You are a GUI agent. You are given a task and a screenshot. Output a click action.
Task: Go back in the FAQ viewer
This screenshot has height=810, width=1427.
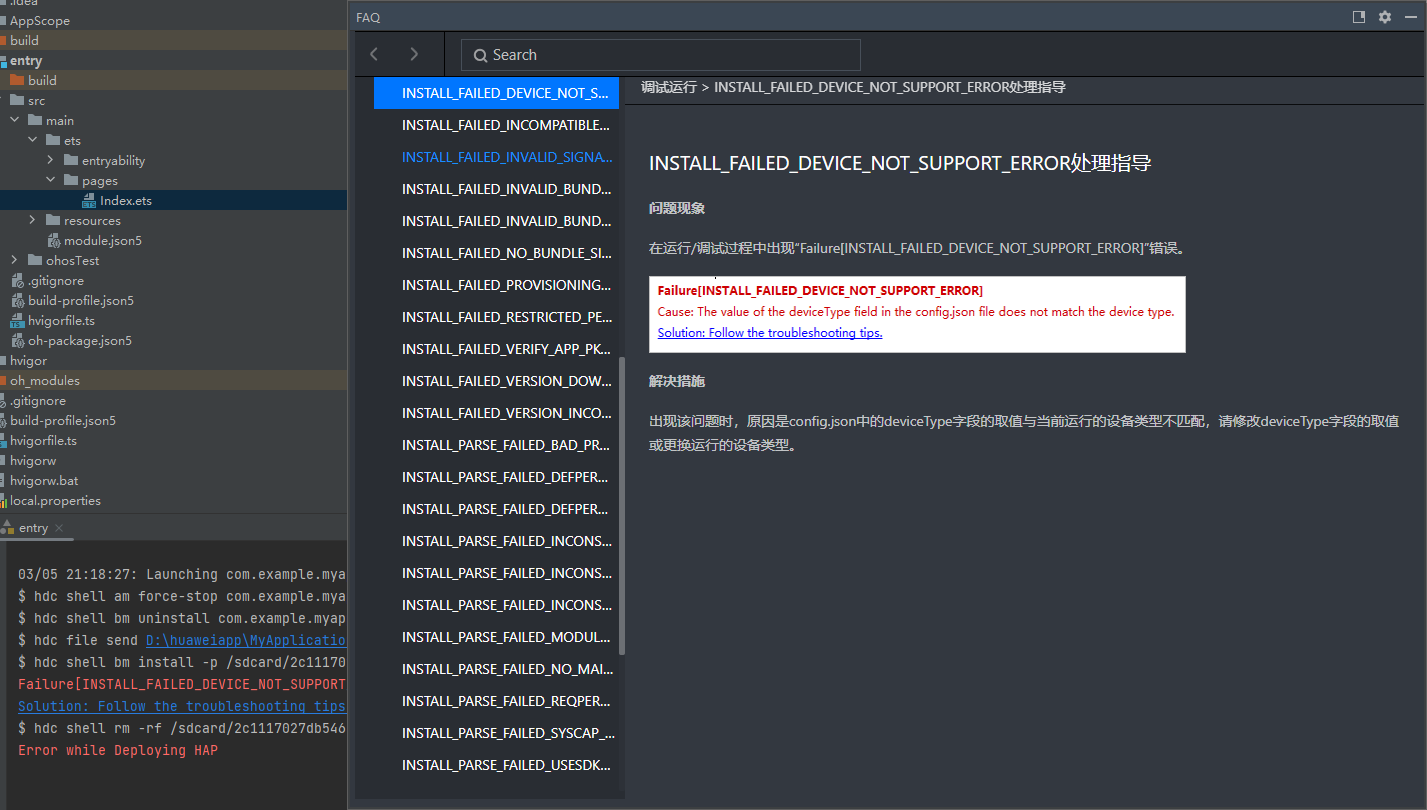(374, 55)
